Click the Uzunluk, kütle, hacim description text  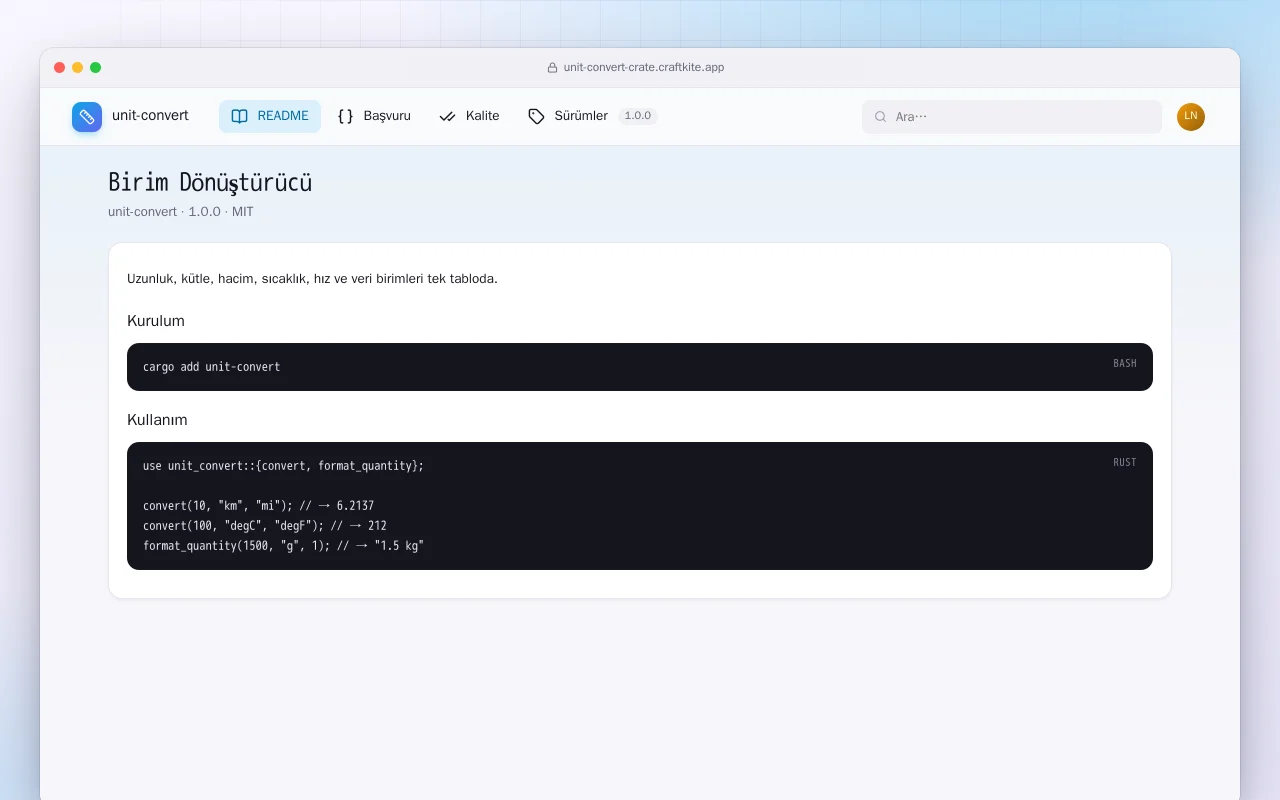[312, 279]
